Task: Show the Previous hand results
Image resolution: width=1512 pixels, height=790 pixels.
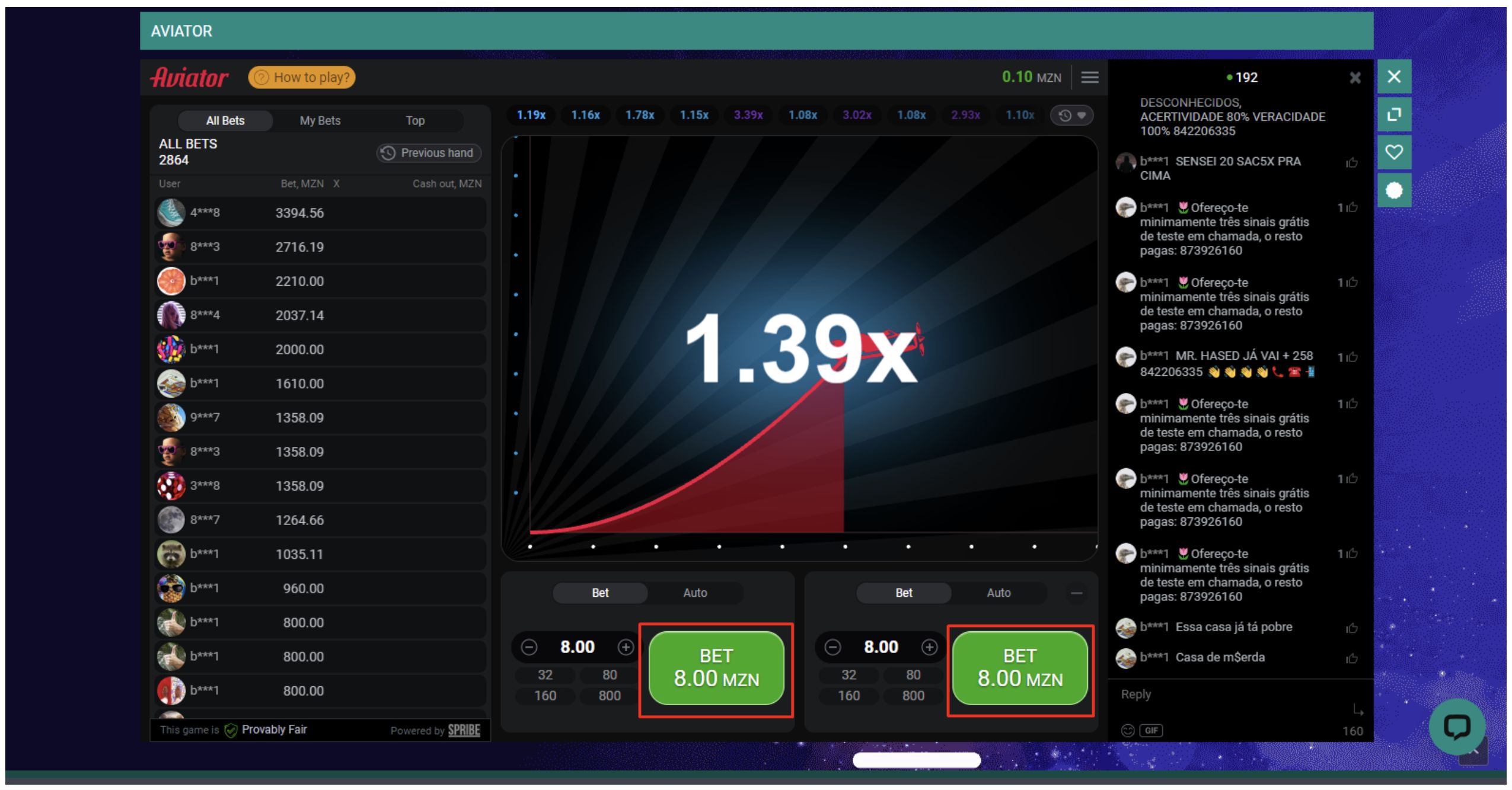Action: (x=428, y=153)
